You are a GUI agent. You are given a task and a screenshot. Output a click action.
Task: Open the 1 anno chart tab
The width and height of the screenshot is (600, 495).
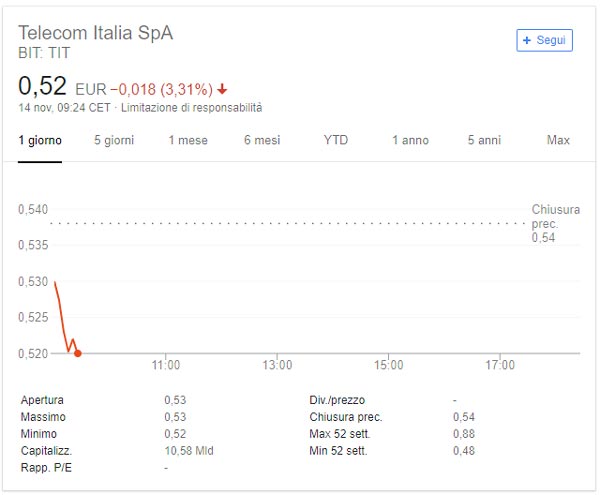(x=410, y=140)
